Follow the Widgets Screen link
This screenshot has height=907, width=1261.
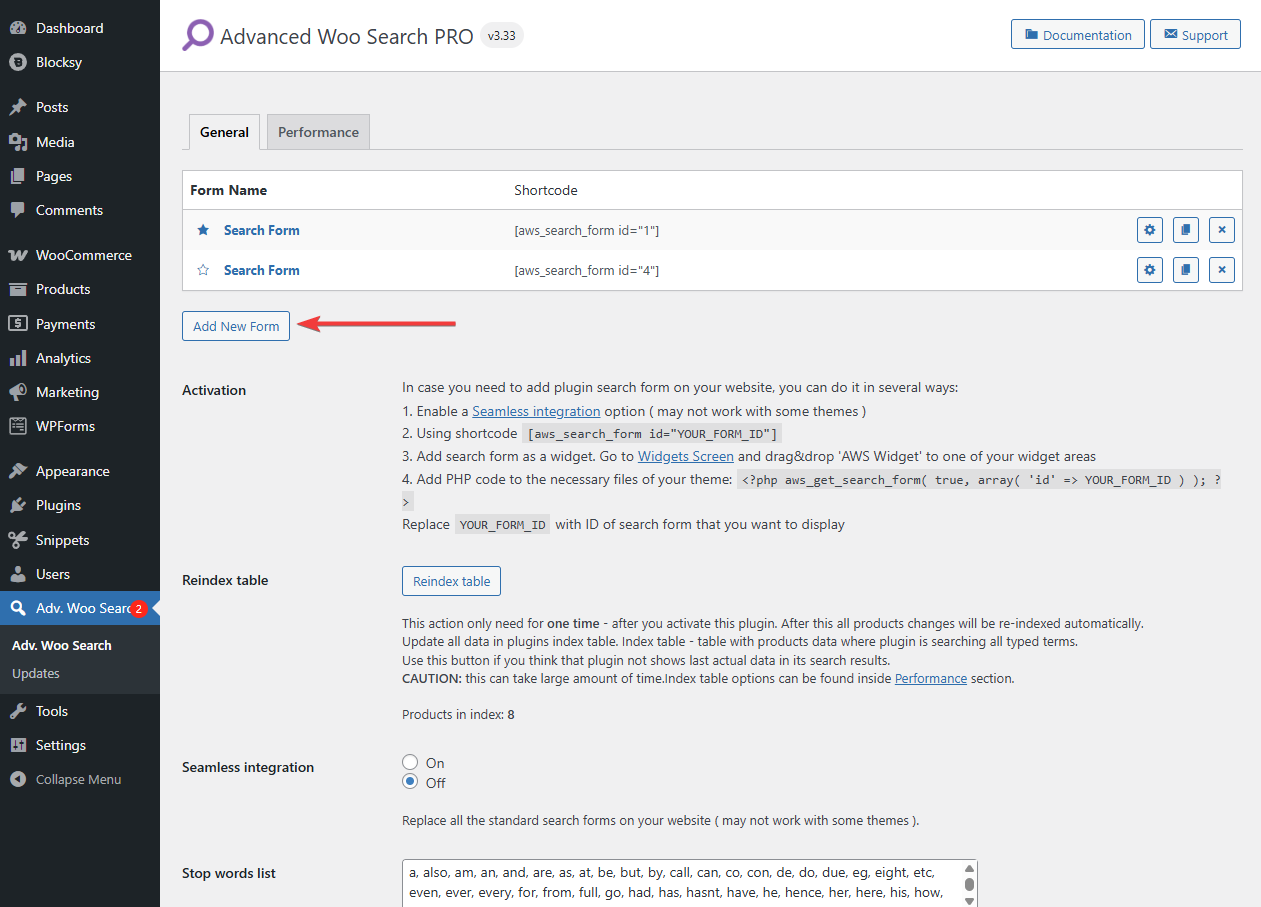pyautogui.click(x=685, y=456)
